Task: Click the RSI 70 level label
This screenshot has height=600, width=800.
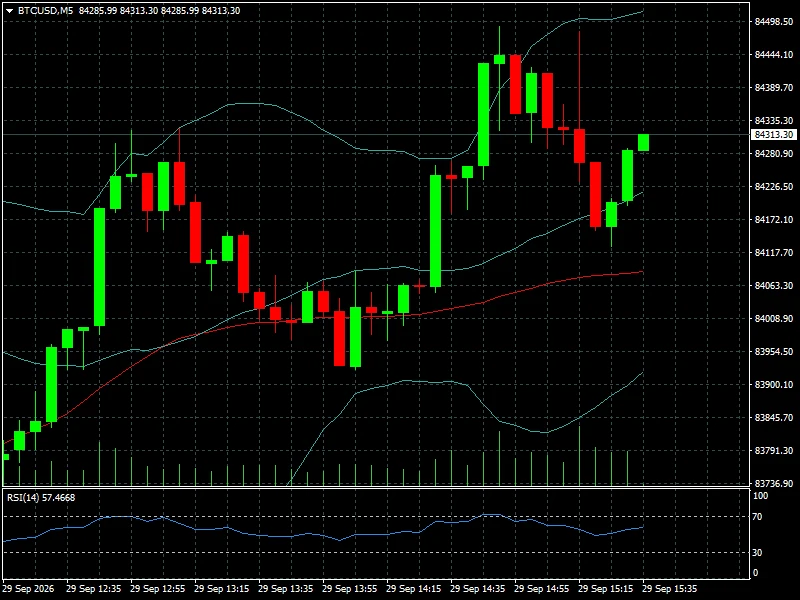Action: click(x=758, y=517)
